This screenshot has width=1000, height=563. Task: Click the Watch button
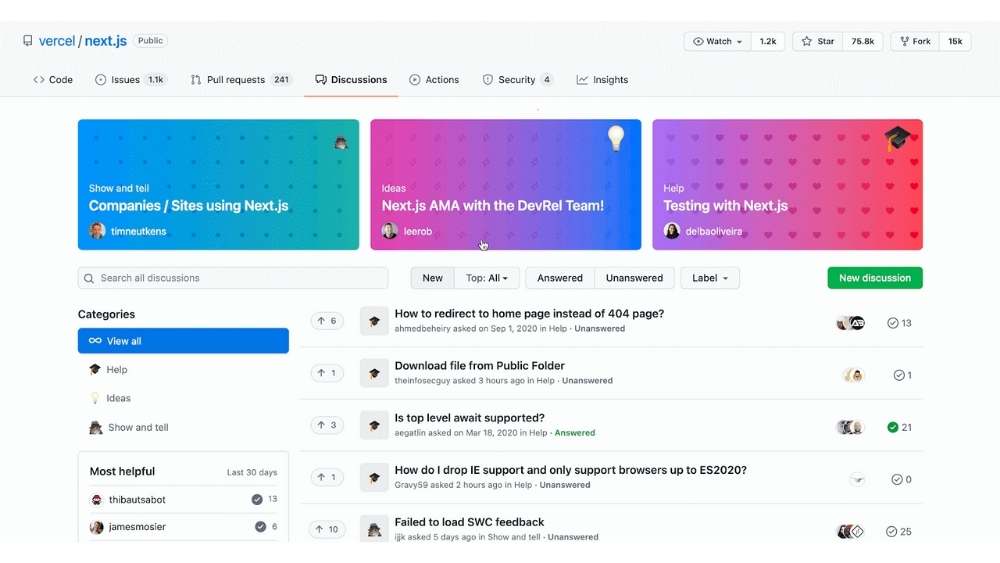click(717, 41)
